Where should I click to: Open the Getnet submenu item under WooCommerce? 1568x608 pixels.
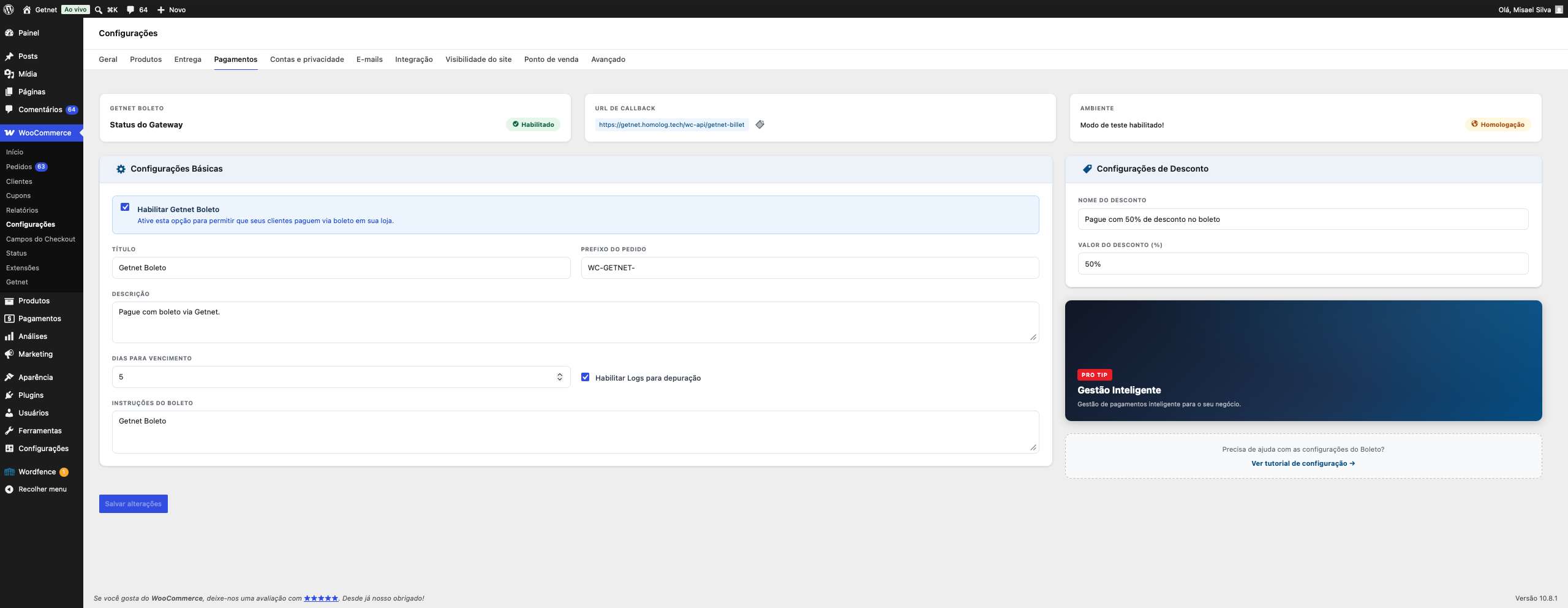(17, 282)
